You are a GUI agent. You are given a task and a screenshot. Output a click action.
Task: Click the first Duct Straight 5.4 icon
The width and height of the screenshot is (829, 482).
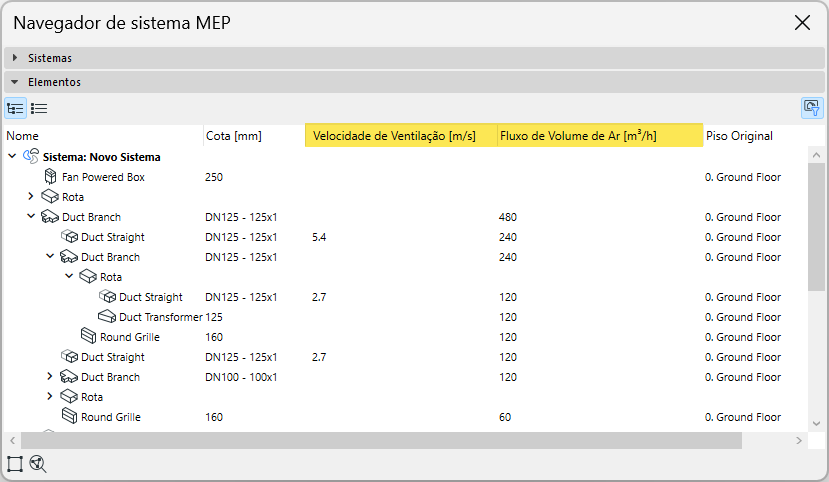point(69,237)
